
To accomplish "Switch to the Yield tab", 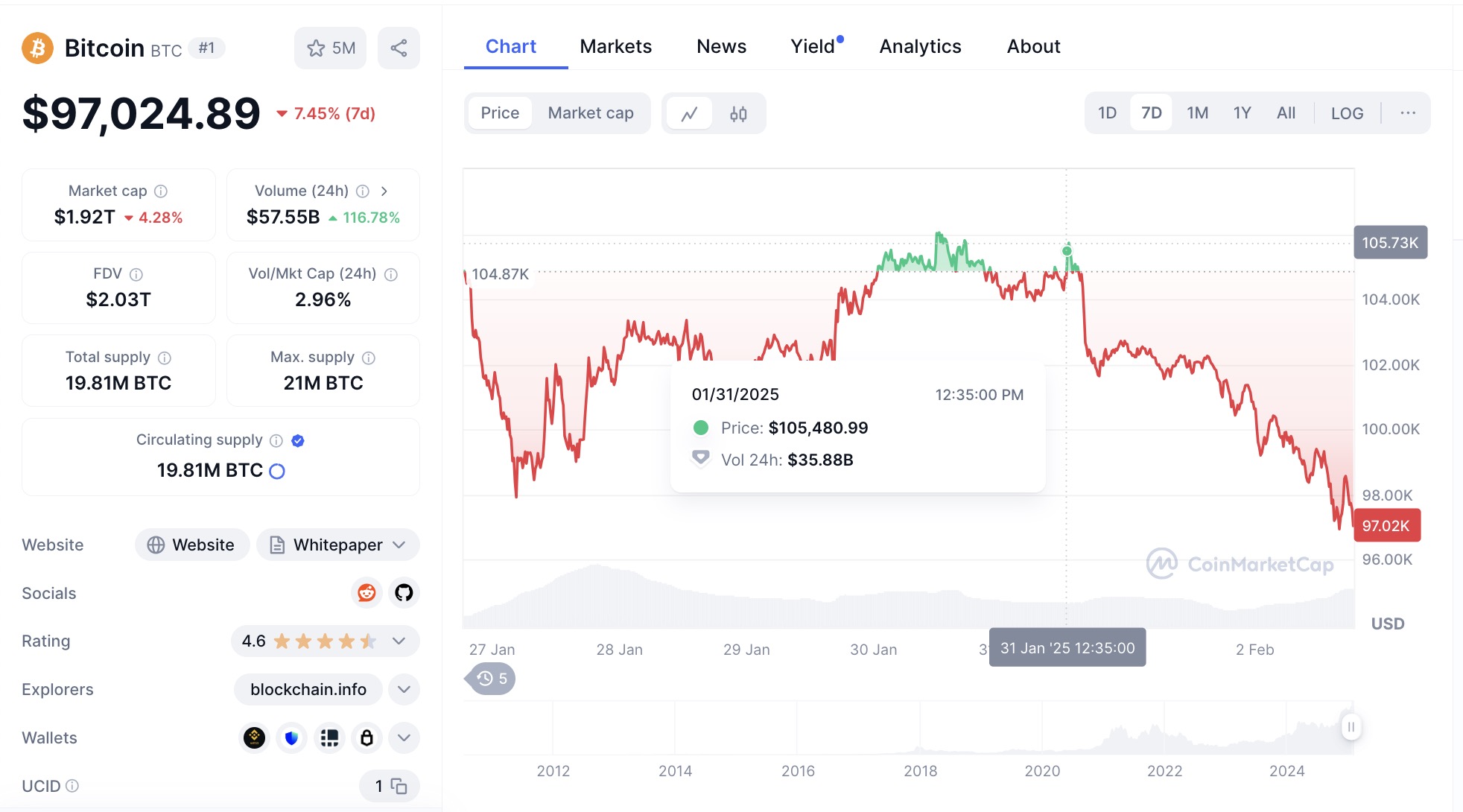I will pyautogui.click(x=813, y=46).
